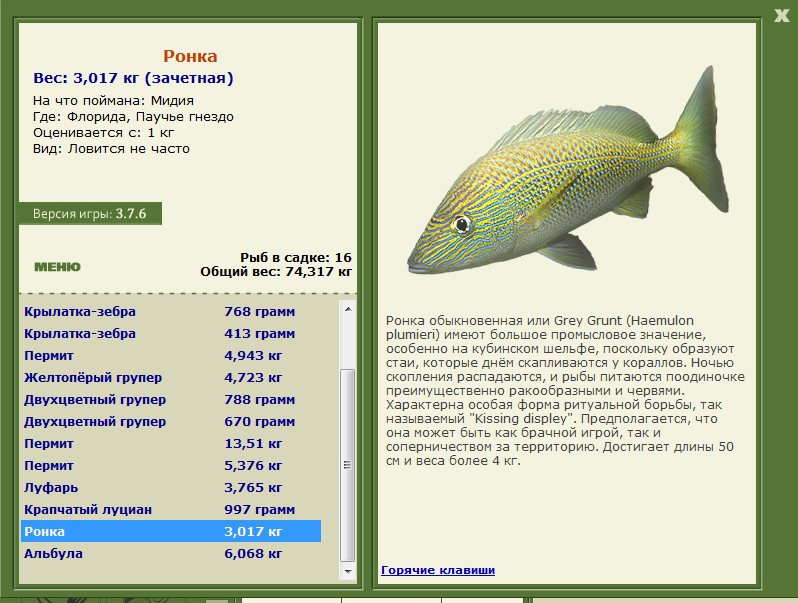Open the Горячие клавиши link

[x=438, y=570]
